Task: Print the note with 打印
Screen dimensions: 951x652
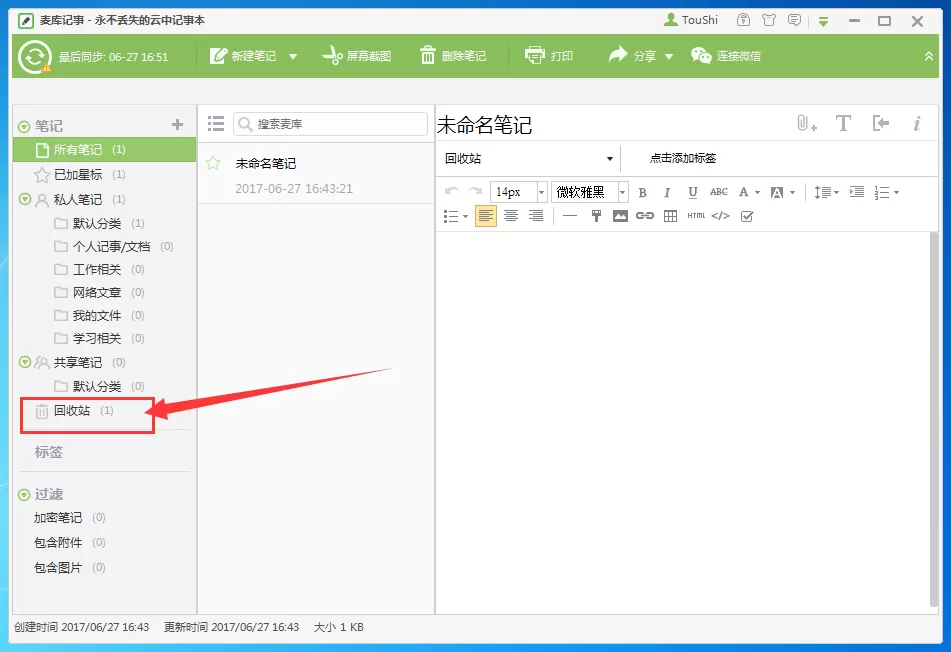Action: click(x=549, y=56)
